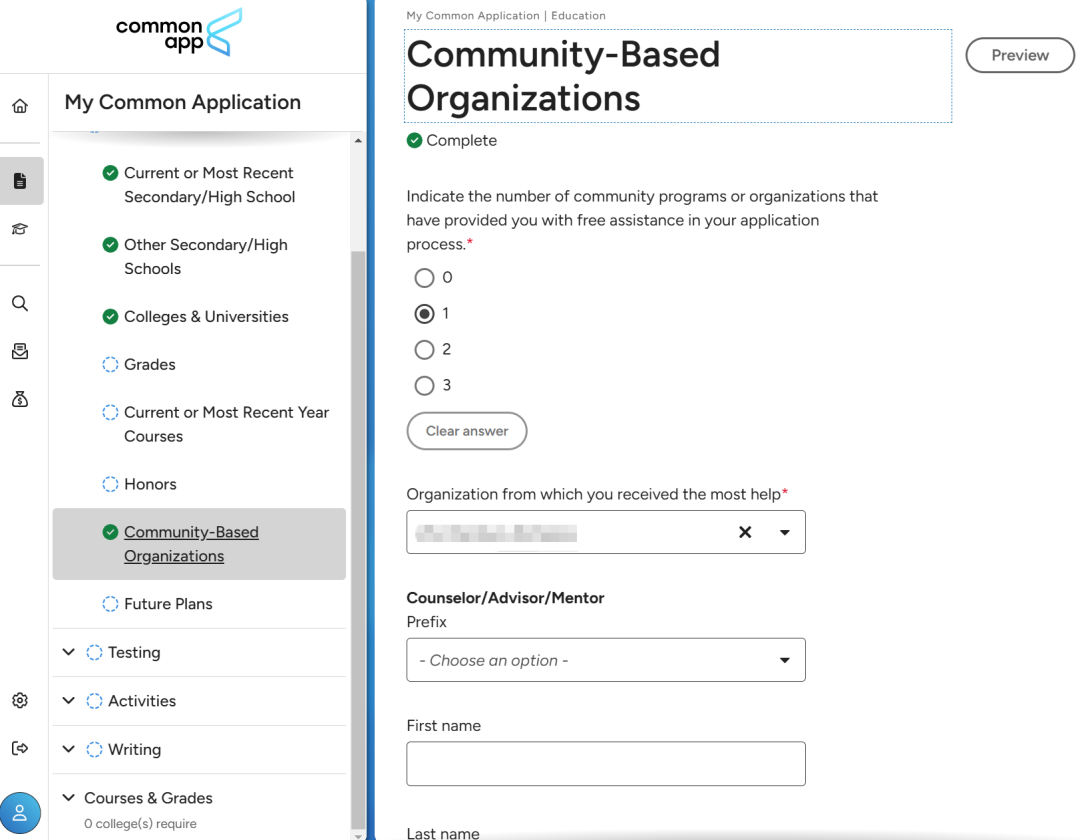Click the 'Counselor/Advisor/Mentor' heading
Image resolution: width=1080 pixels, height=840 pixels.
point(505,598)
